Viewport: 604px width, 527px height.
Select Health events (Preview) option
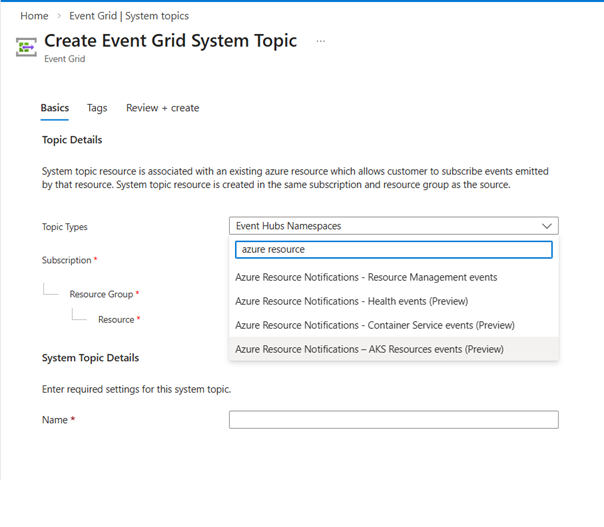click(x=394, y=301)
